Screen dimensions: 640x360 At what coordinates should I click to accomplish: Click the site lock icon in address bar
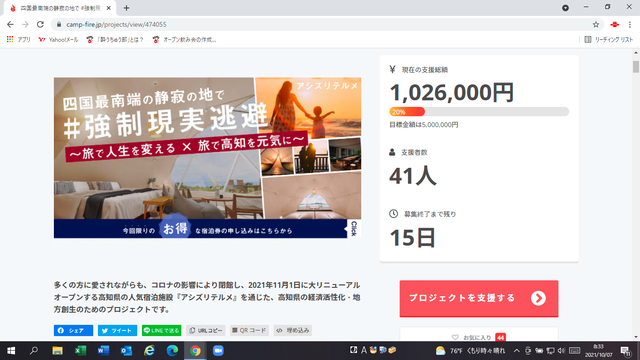point(59,24)
